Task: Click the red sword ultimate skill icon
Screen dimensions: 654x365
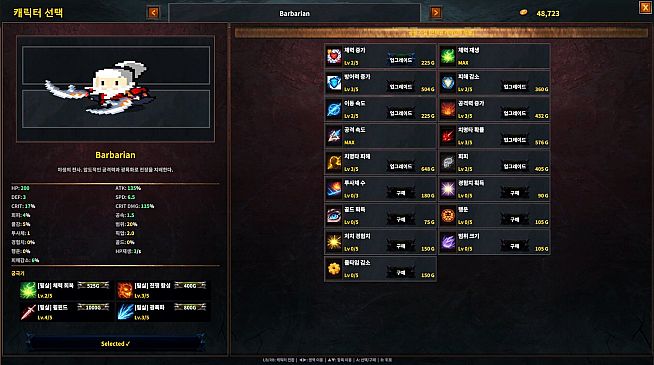Action: (28, 312)
